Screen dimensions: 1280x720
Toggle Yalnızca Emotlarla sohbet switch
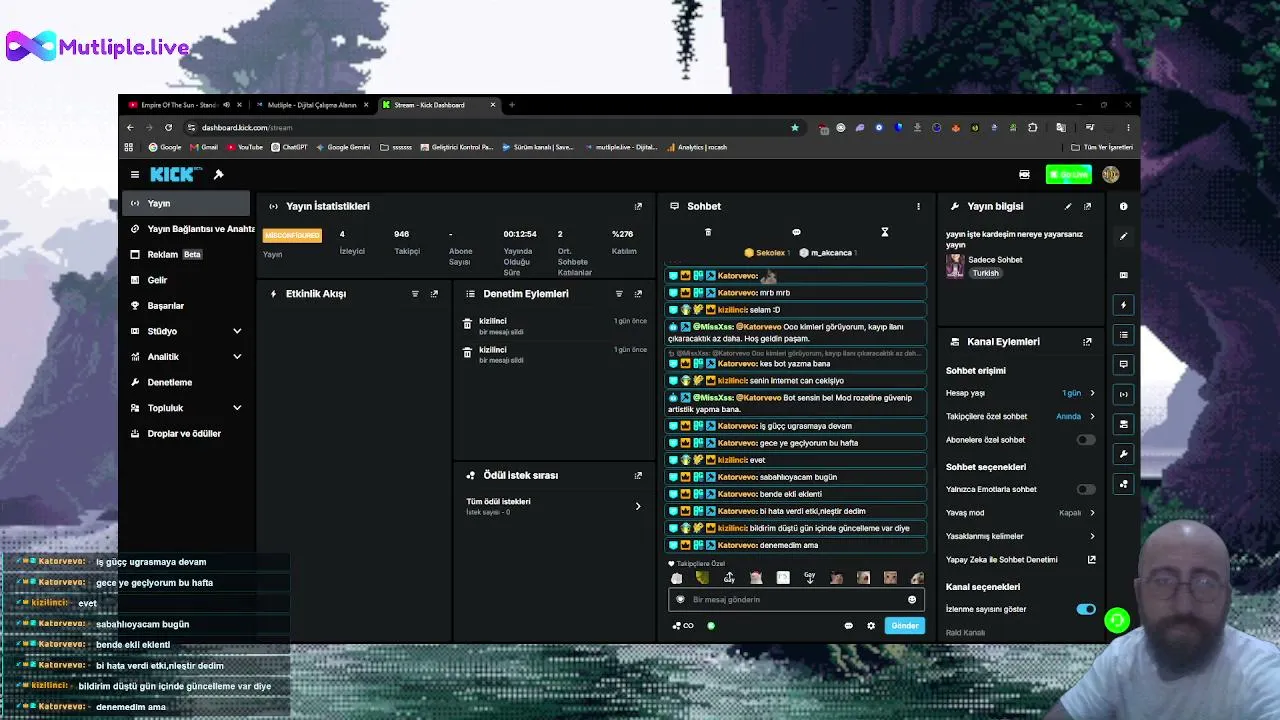(1085, 489)
